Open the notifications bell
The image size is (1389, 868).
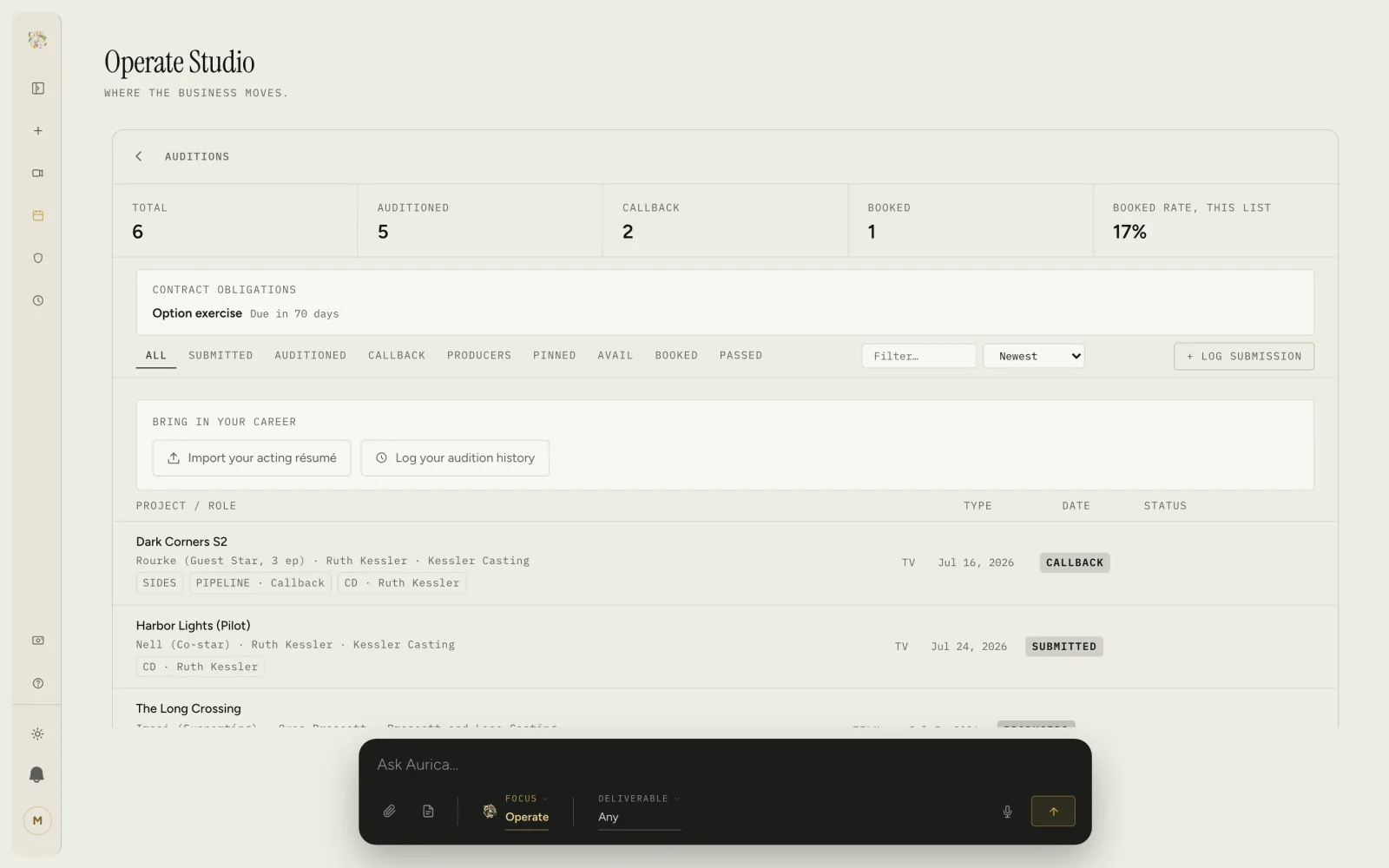[37, 775]
